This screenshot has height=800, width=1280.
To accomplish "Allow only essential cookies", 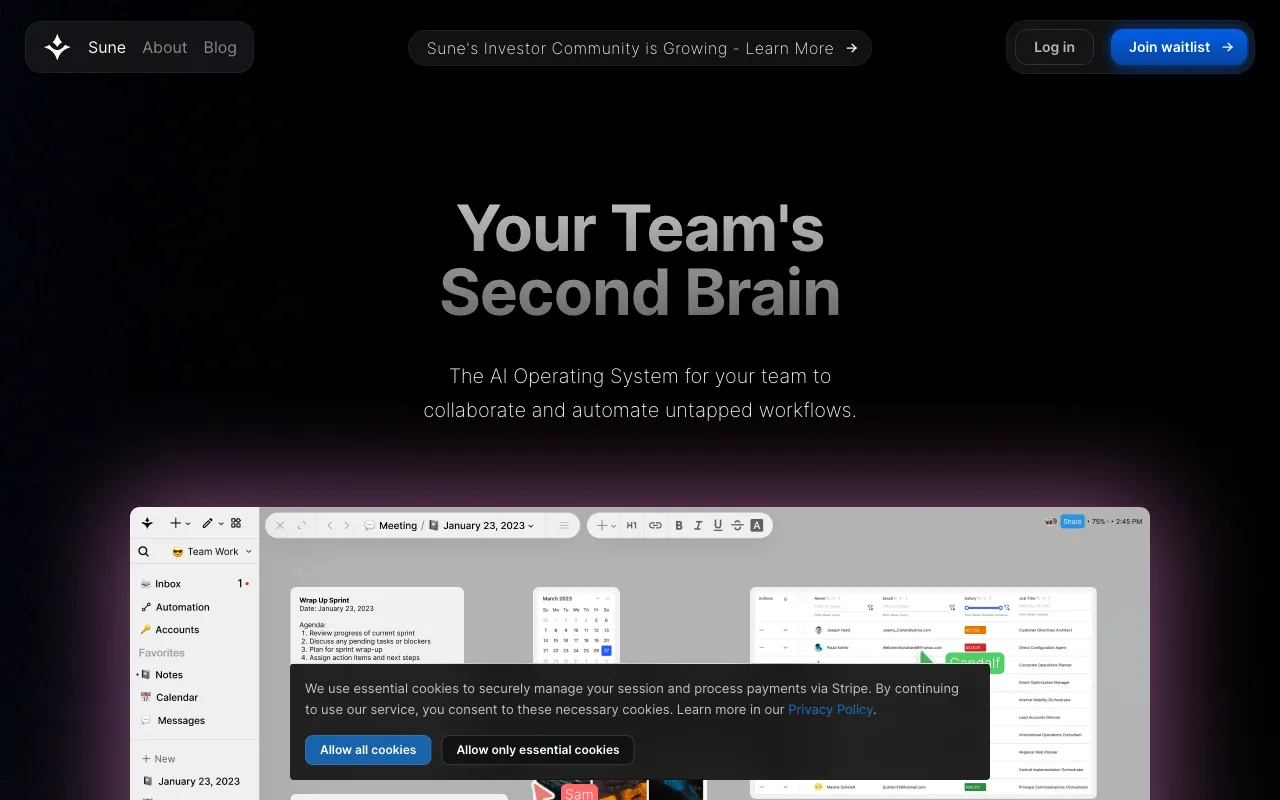I will pos(538,750).
